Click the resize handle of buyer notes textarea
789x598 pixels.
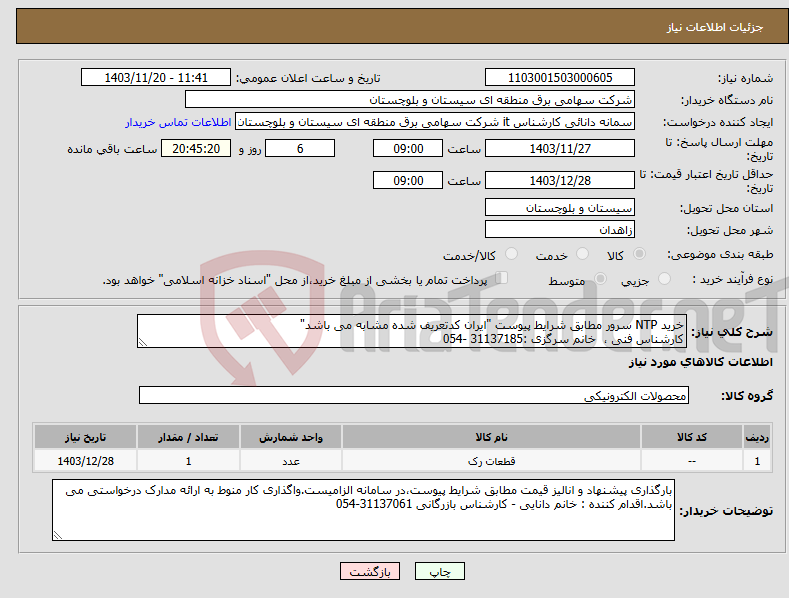point(58,536)
